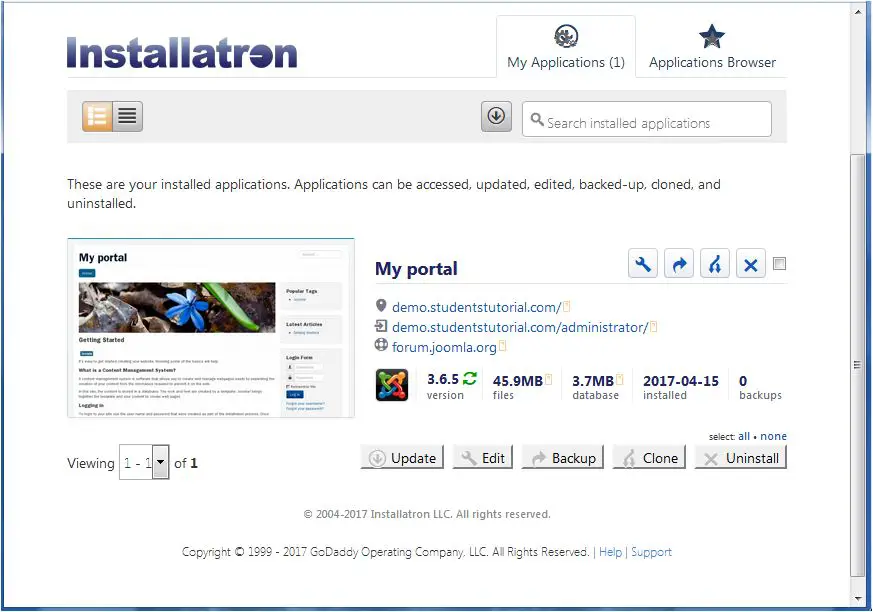Open the My Applications tab
Viewport: 873px width, 612px height.
click(x=566, y=46)
